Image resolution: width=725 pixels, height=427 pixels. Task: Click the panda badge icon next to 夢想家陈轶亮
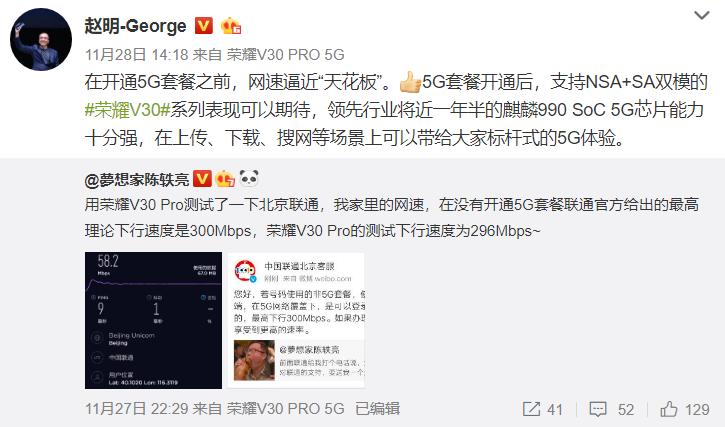pyautogui.click(x=249, y=179)
